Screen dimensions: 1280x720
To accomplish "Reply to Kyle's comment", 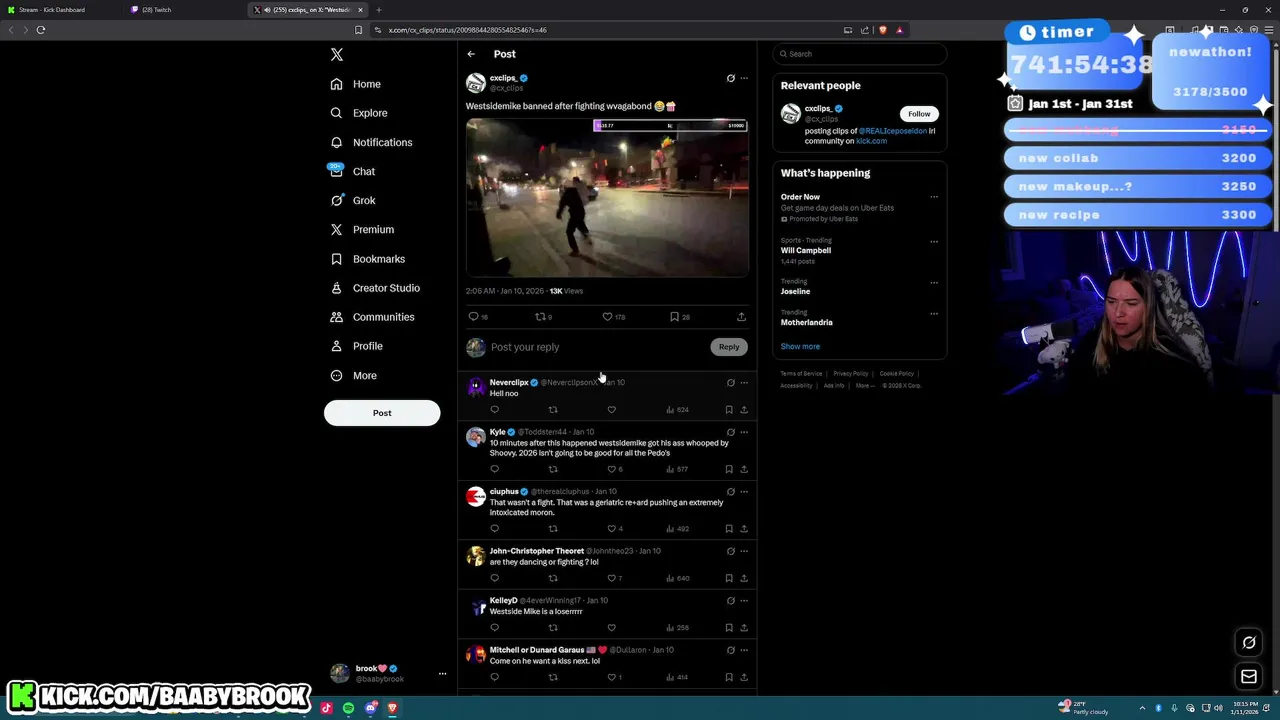I will (x=494, y=469).
